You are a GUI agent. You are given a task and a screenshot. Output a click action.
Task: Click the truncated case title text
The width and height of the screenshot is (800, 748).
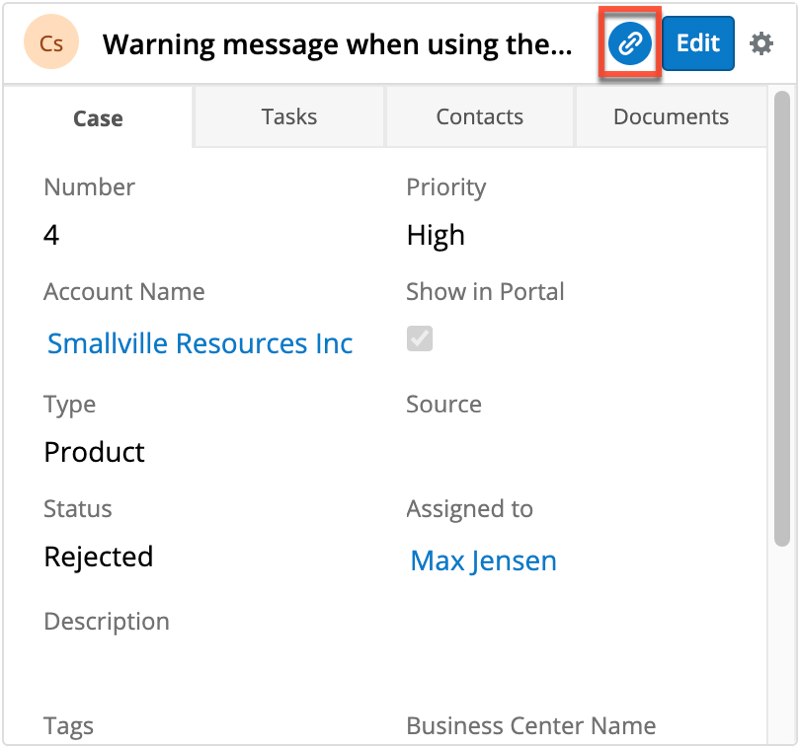(x=337, y=44)
